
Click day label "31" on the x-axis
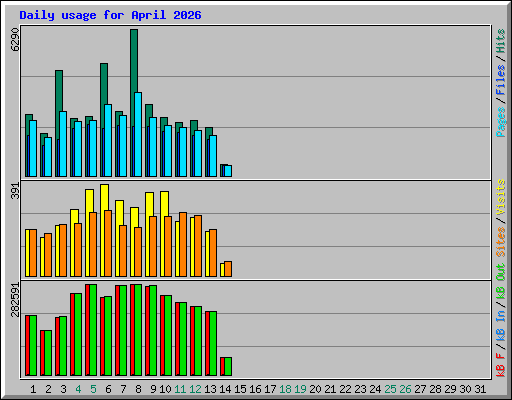click(480, 389)
